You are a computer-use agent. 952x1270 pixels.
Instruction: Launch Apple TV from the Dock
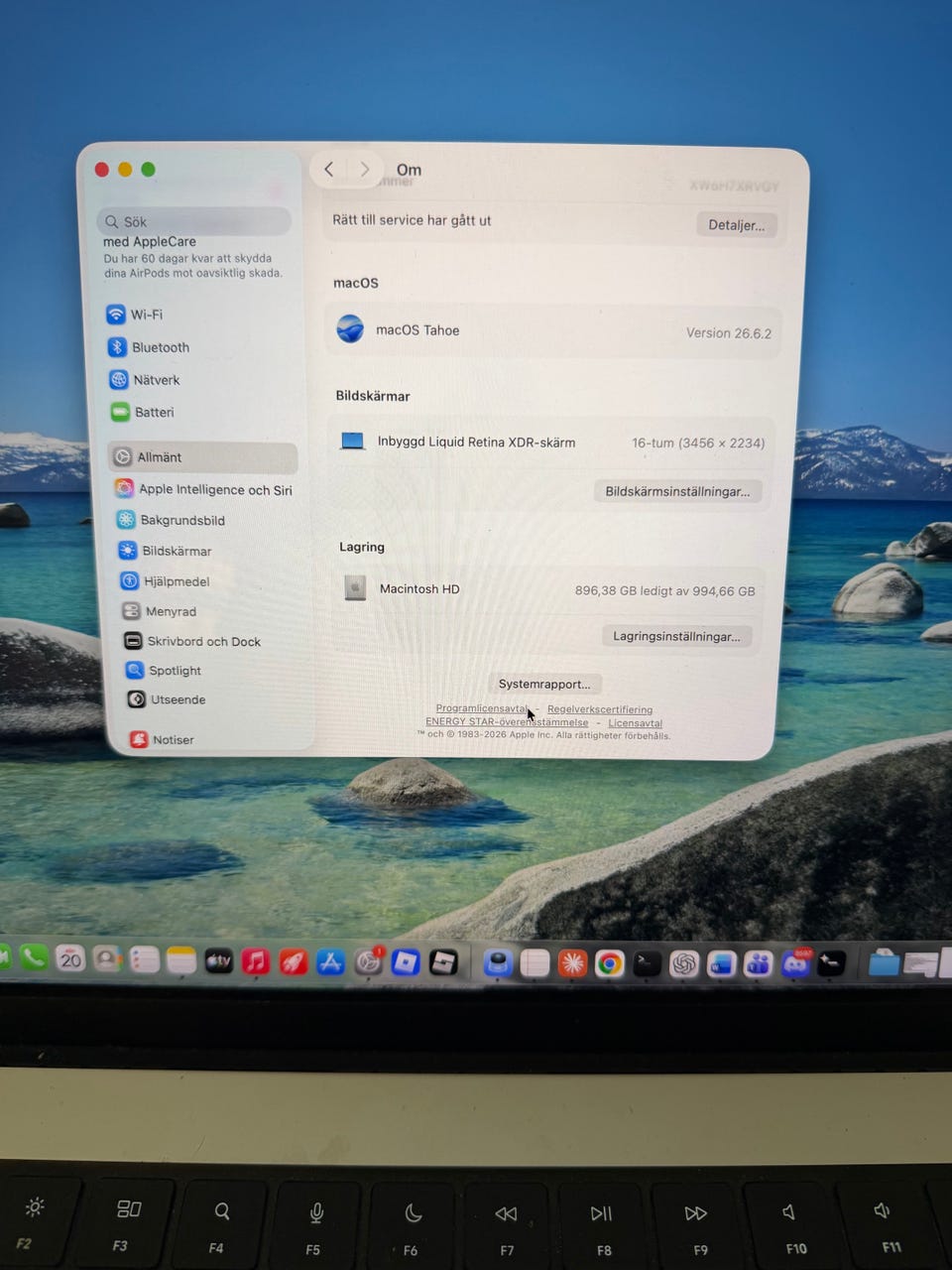point(218,960)
